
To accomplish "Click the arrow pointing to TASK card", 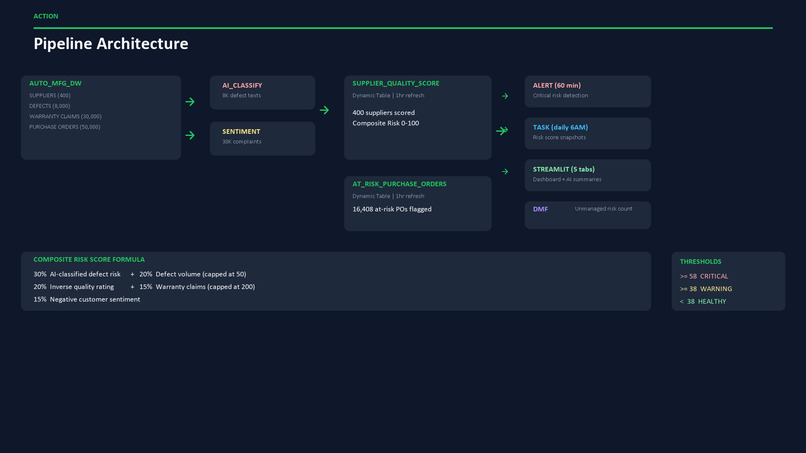I will coord(502,131).
